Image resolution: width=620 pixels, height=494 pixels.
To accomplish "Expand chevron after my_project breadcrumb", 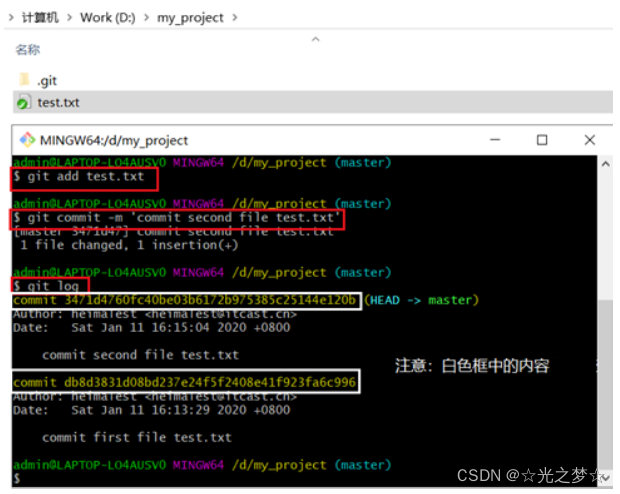I will [235, 17].
